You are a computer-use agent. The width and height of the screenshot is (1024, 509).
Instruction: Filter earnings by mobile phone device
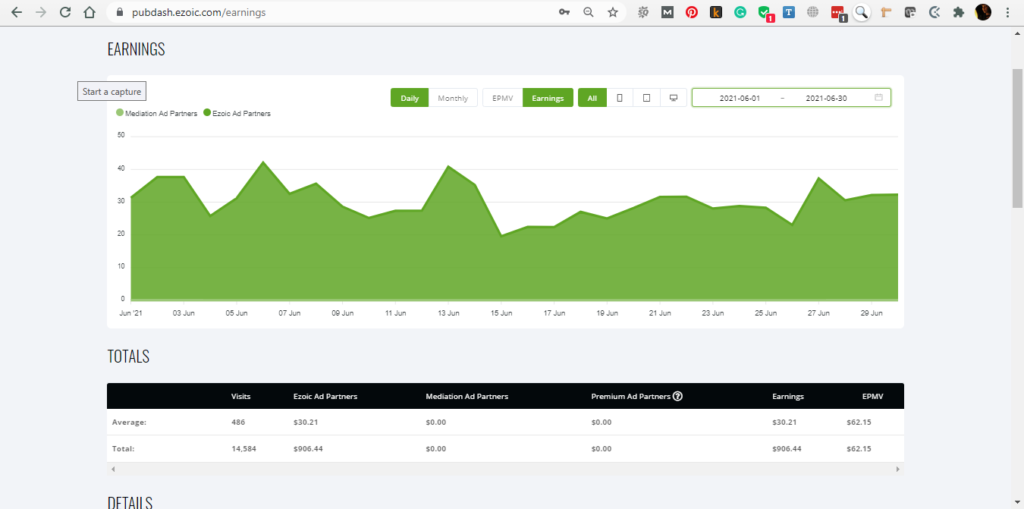[620, 98]
